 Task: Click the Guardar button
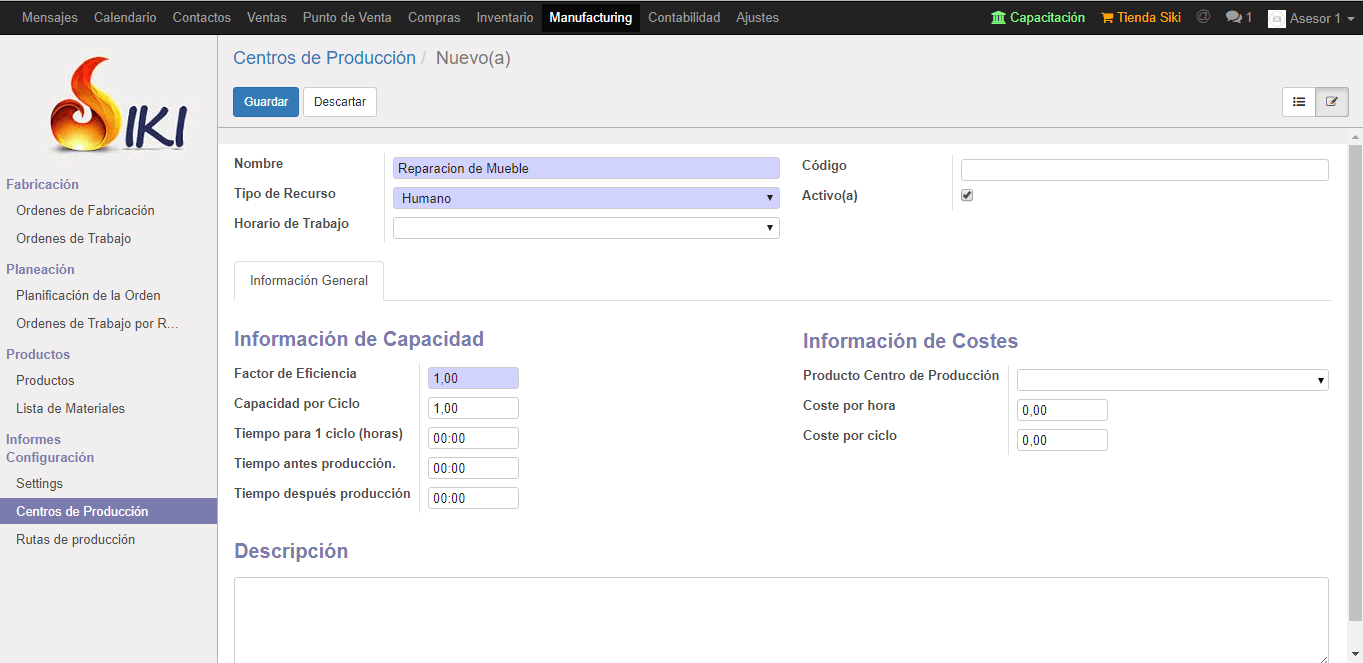pyautogui.click(x=266, y=102)
